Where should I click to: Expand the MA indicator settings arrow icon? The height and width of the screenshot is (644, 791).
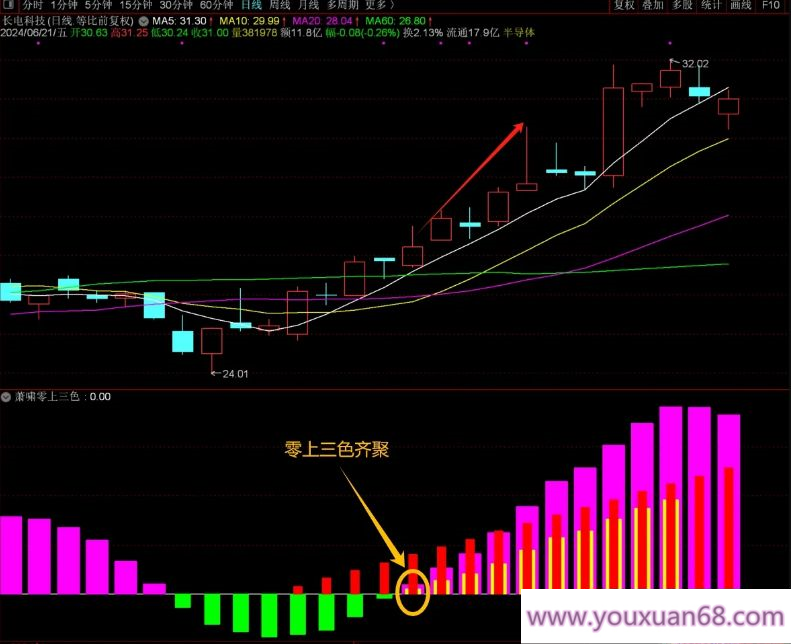144,20
